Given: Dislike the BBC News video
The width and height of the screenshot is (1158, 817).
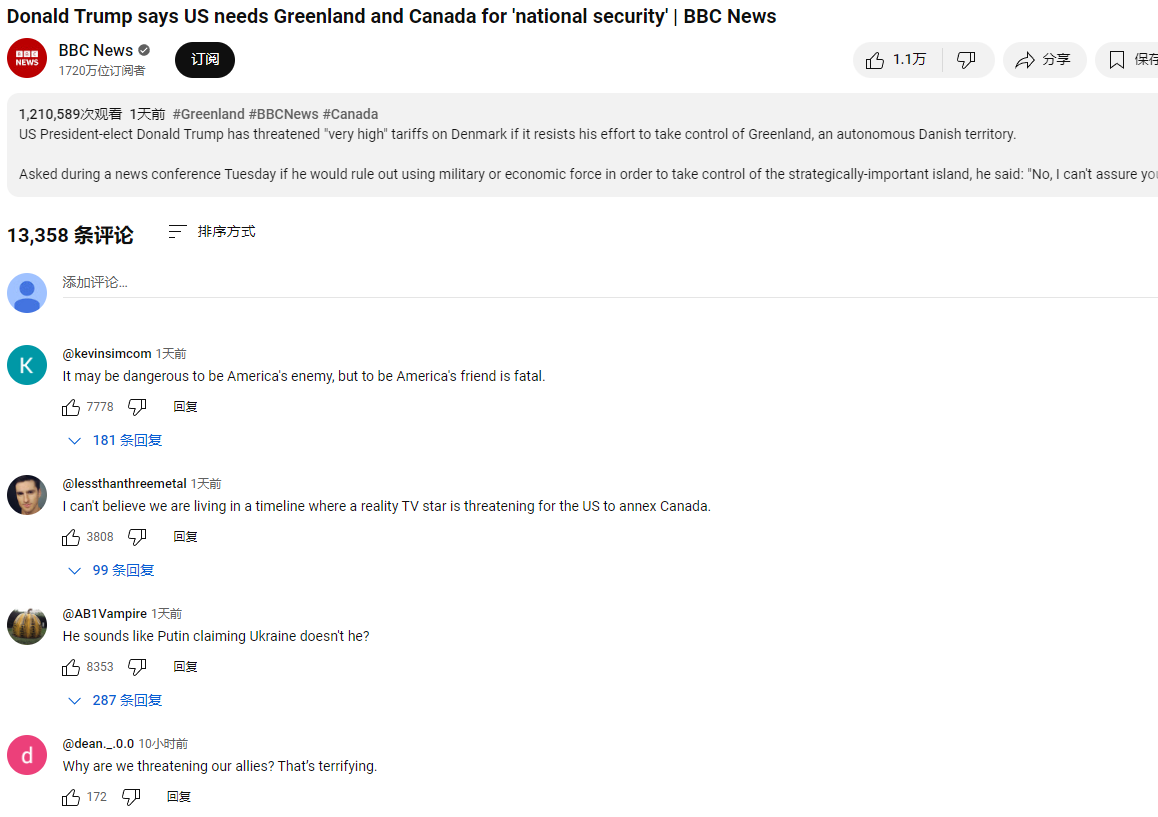Looking at the screenshot, I should click(x=966, y=60).
